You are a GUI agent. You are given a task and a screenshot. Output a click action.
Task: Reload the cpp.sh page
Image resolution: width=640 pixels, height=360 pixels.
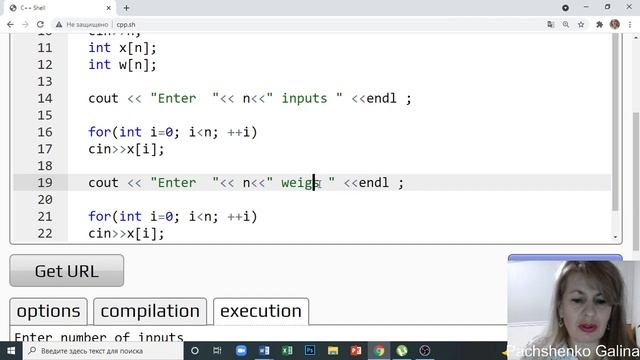point(40,24)
